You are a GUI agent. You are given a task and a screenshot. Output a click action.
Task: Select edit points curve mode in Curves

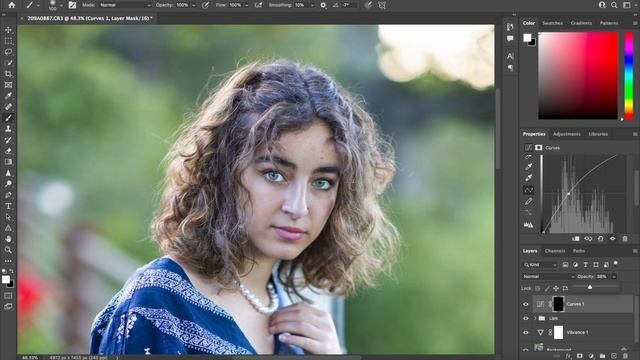(528, 190)
